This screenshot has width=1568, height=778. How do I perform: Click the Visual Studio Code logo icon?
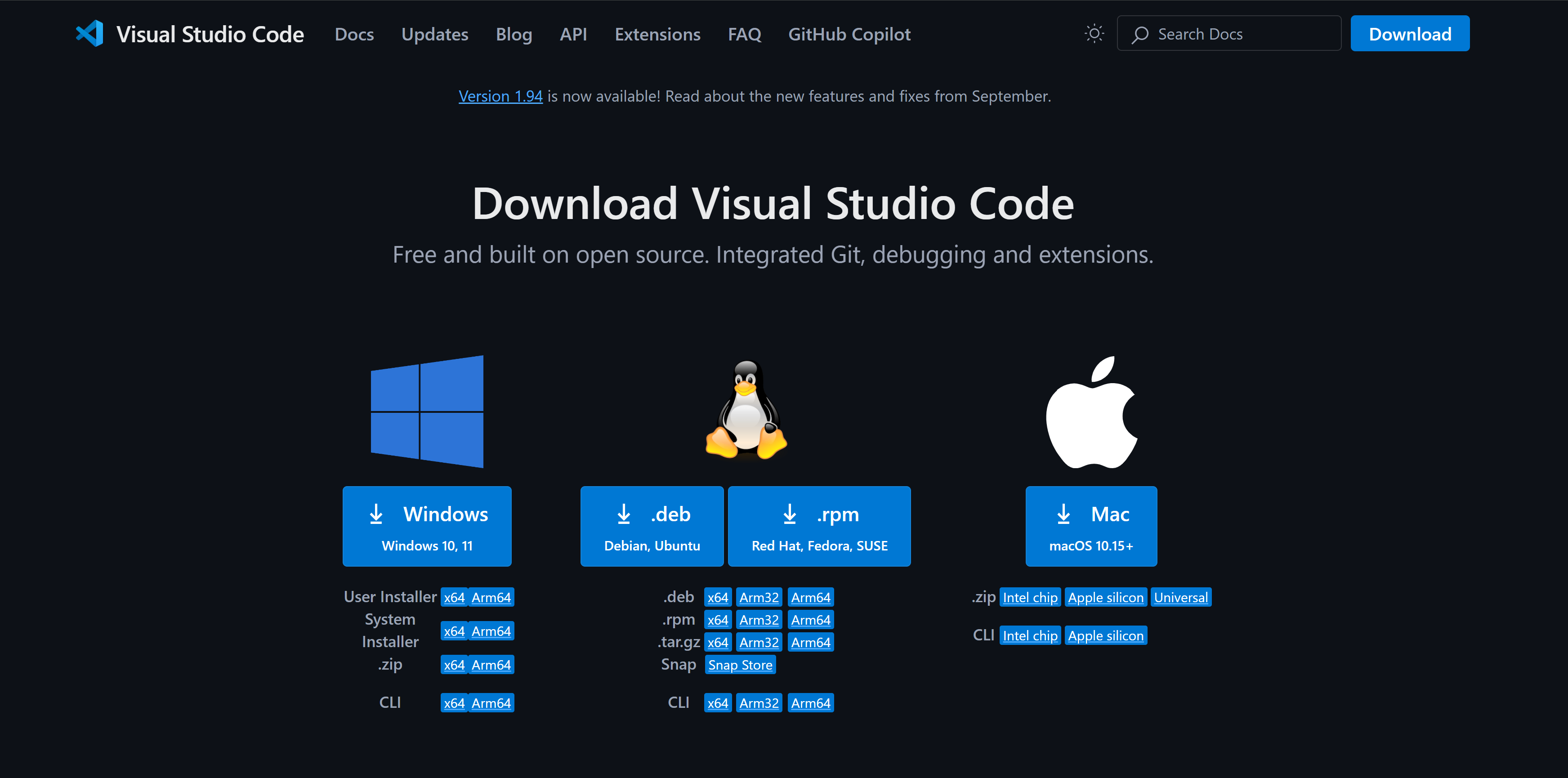coord(89,33)
